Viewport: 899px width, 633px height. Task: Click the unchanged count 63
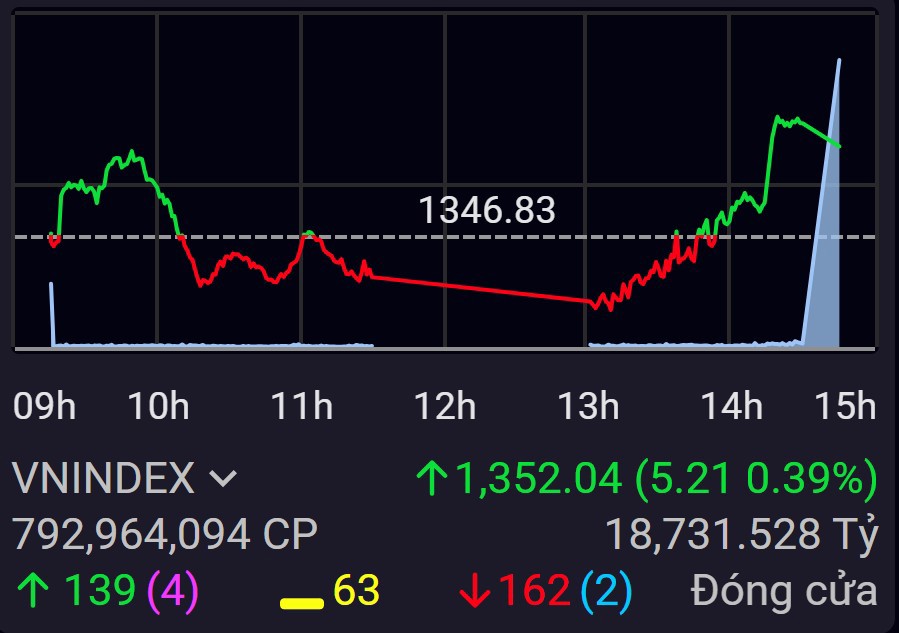click(357, 590)
